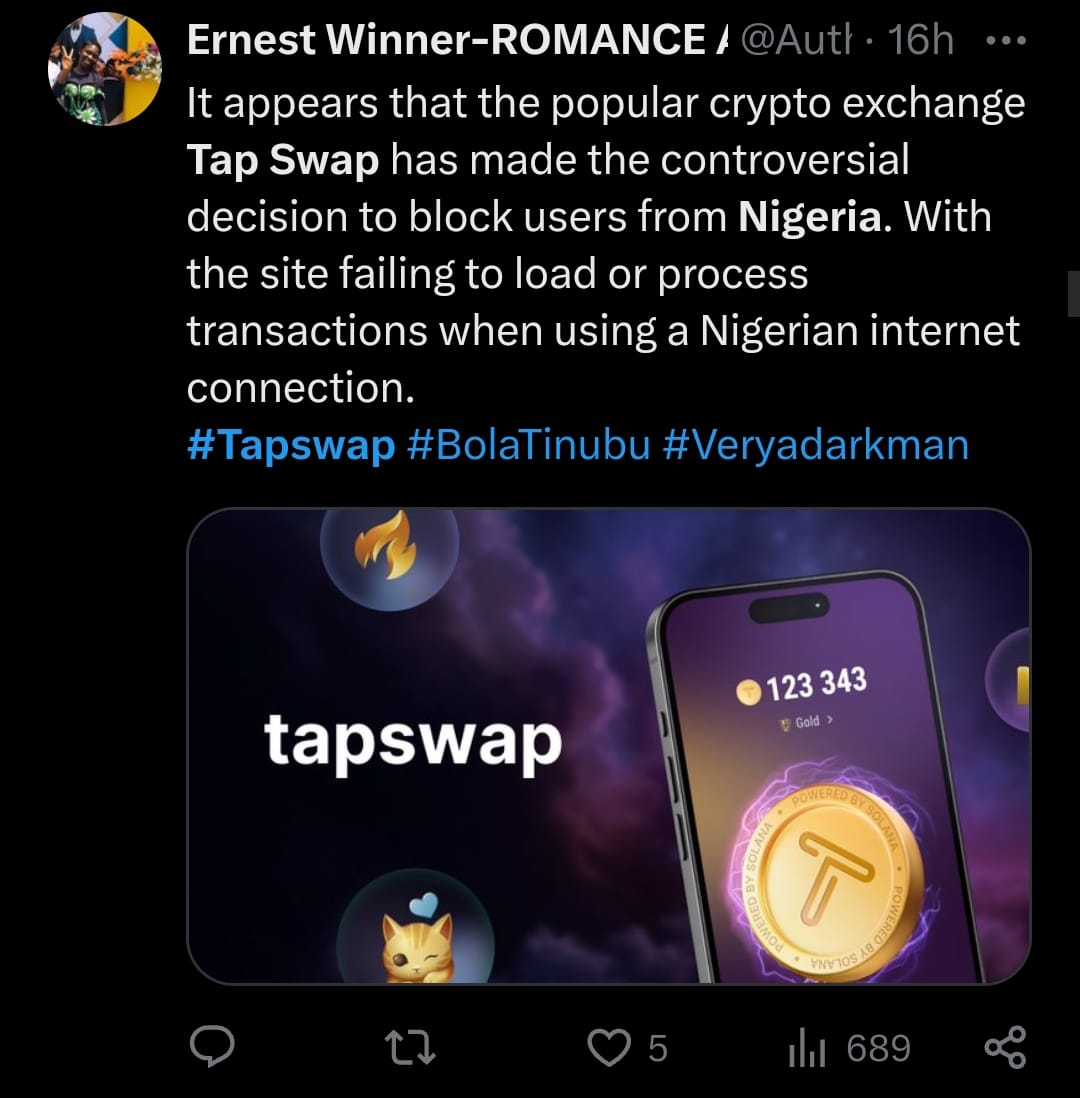
Task: Expand the Gold level chevron in image
Action: 830,720
